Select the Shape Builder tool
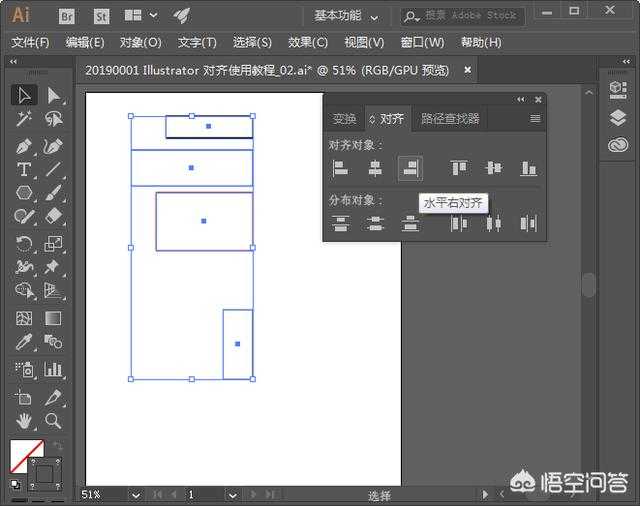The height and width of the screenshot is (506, 640). (x=24, y=291)
